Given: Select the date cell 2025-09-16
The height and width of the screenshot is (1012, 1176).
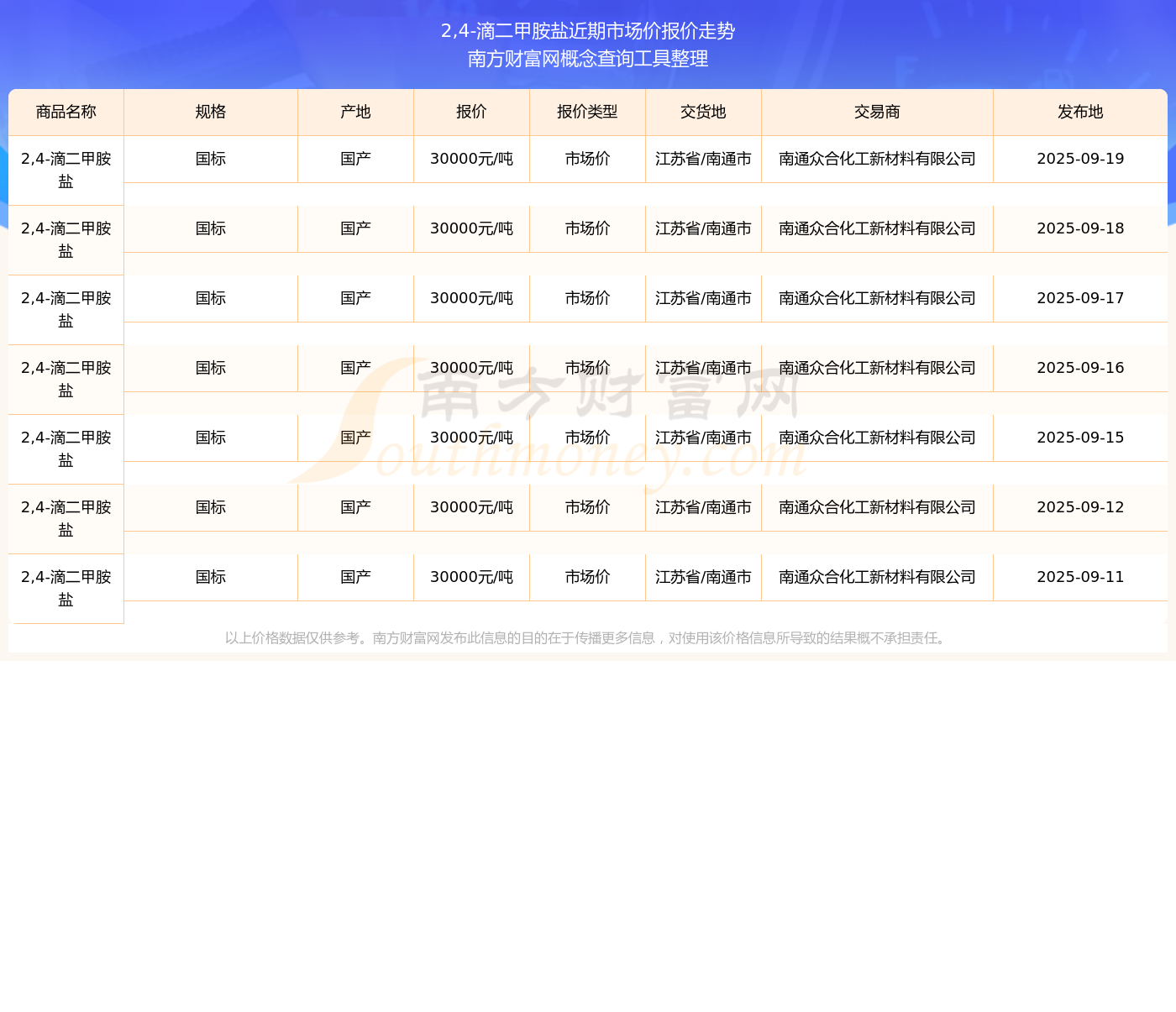Looking at the screenshot, I should coord(1080,368).
